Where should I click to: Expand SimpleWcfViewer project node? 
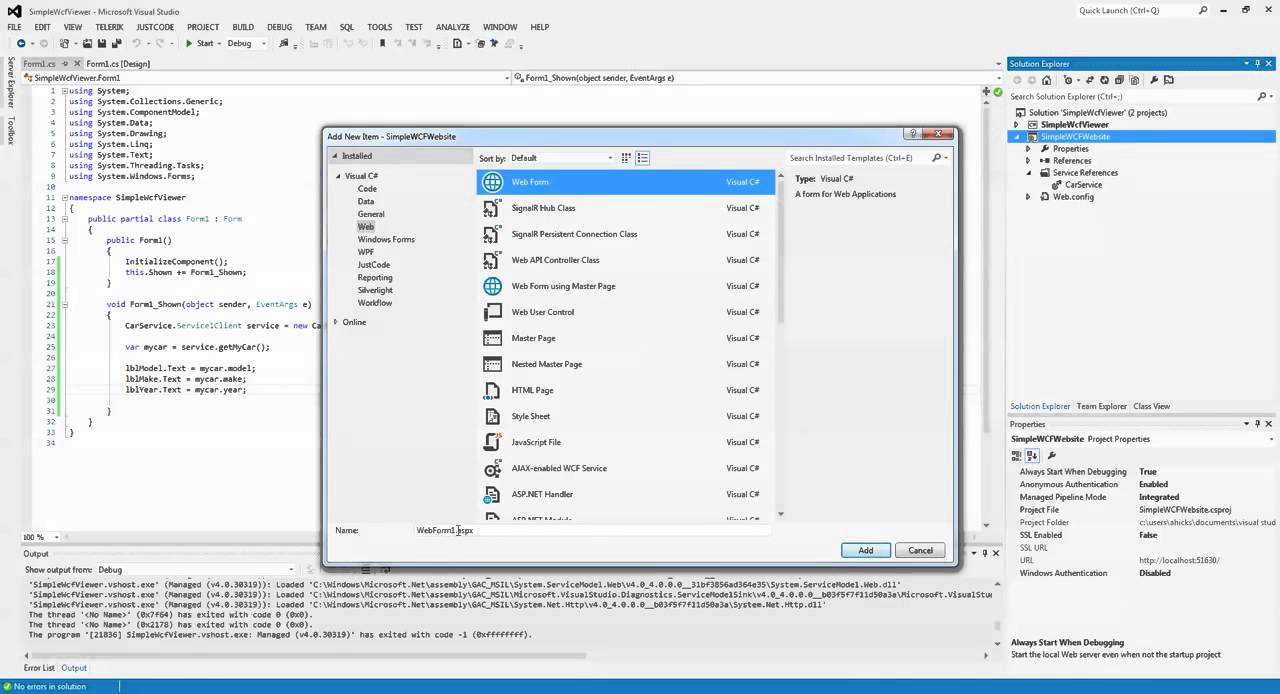point(1016,125)
